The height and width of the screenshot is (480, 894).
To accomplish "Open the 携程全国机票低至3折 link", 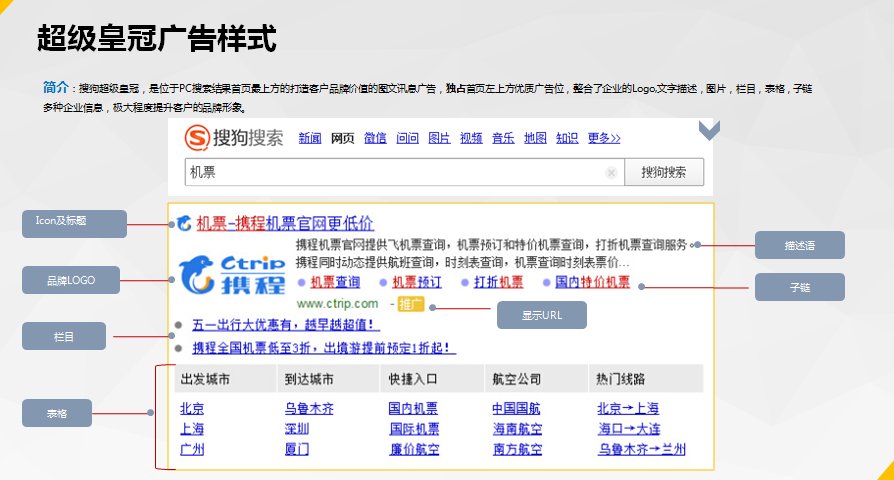I will (x=324, y=348).
